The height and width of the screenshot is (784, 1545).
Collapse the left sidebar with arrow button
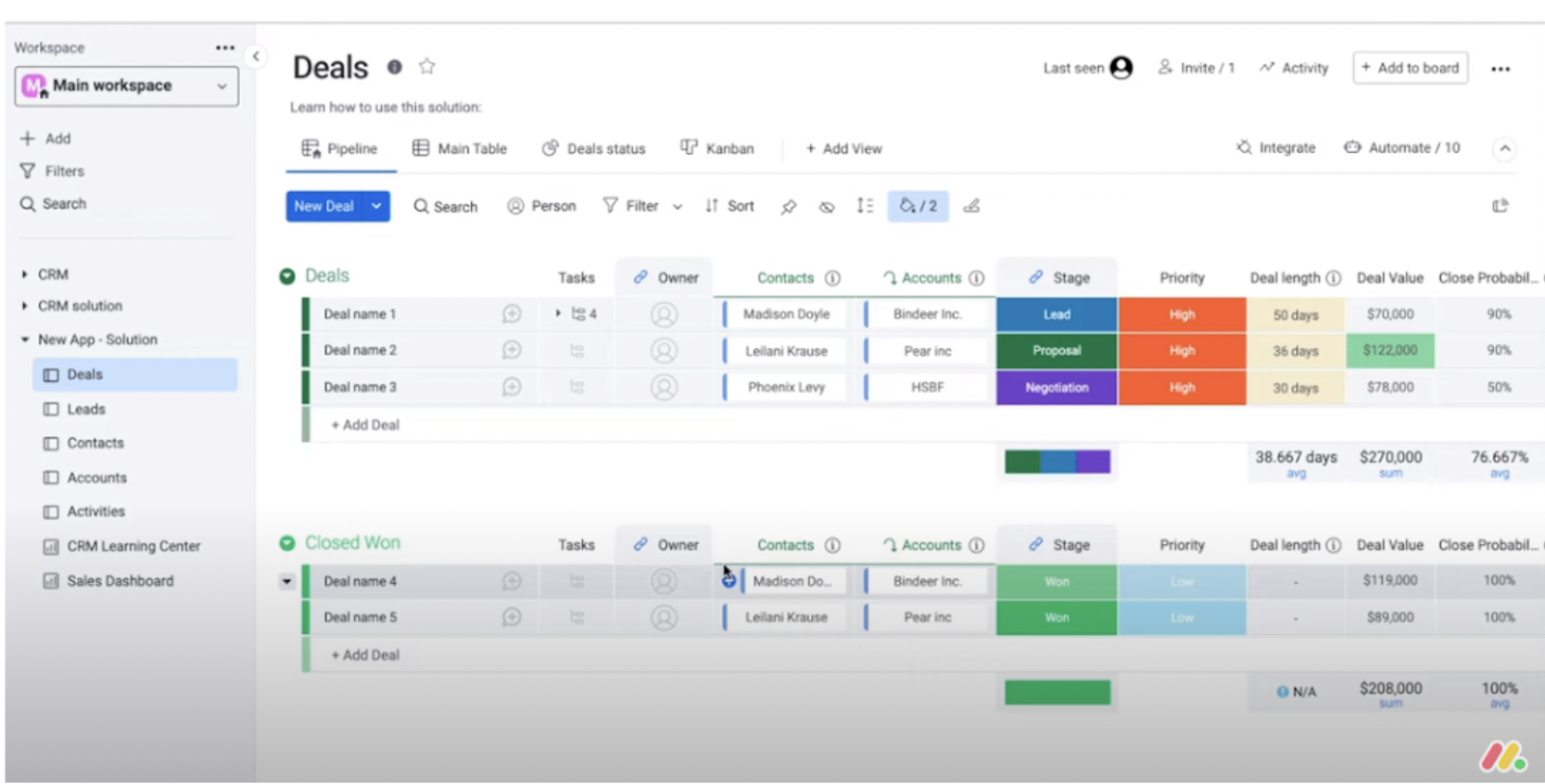pos(256,57)
